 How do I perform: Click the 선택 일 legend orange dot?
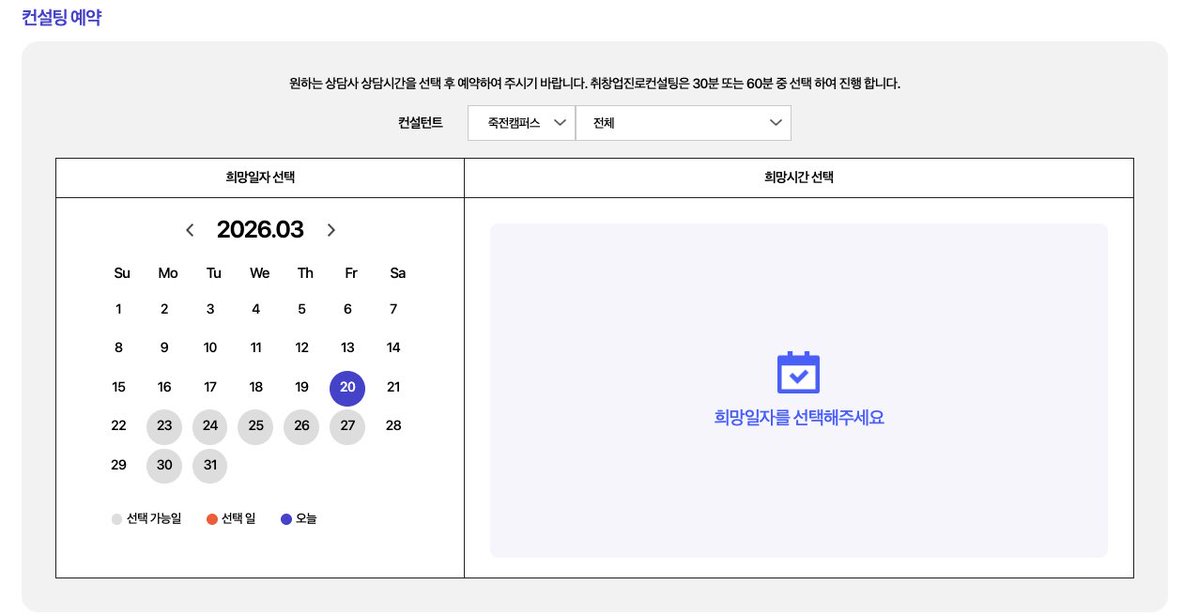pyautogui.click(x=212, y=520)
